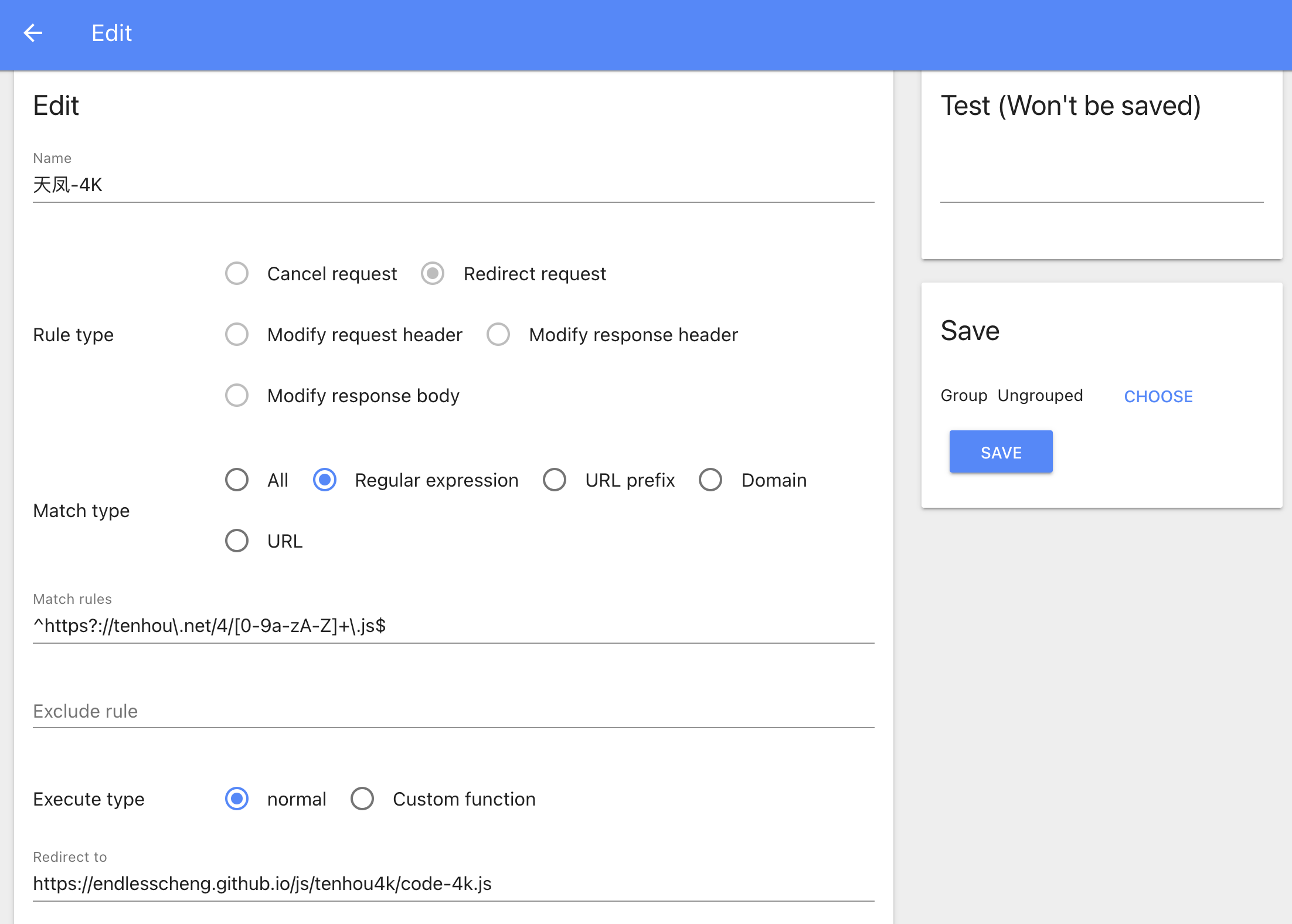Choose Modify response header option
Image resolution: width=1292 pixels, height=924 pixels.
click(x=498, y=335)
